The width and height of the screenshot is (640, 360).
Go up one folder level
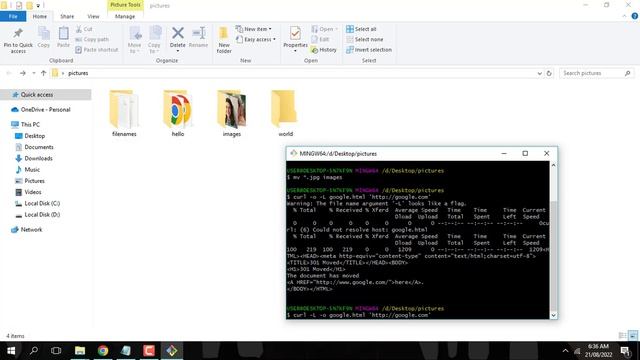pos(43,73)
